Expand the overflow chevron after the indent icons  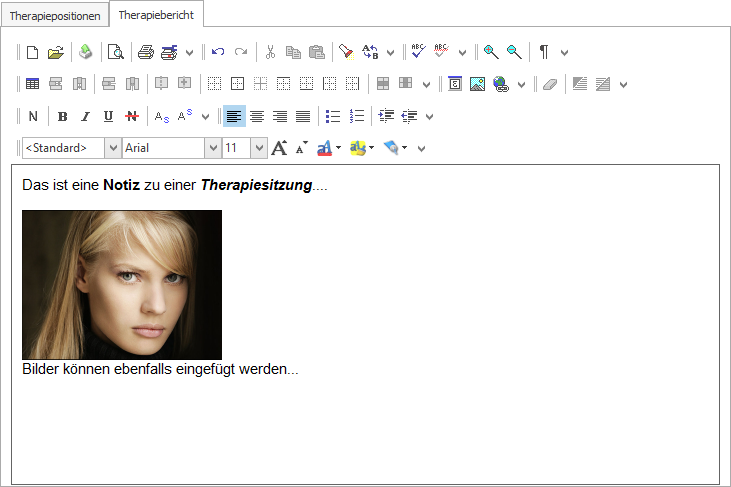(x=430, y=117)
